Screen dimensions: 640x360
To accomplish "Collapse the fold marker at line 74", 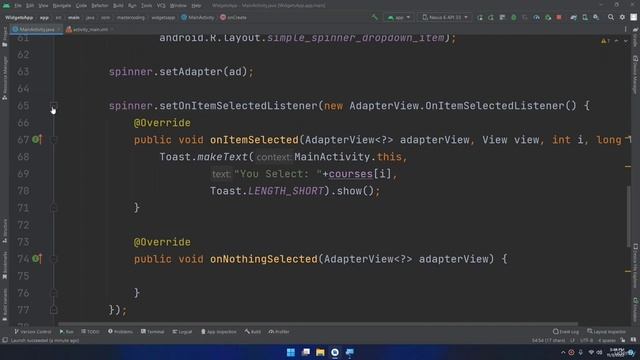I will pos(53,259).
